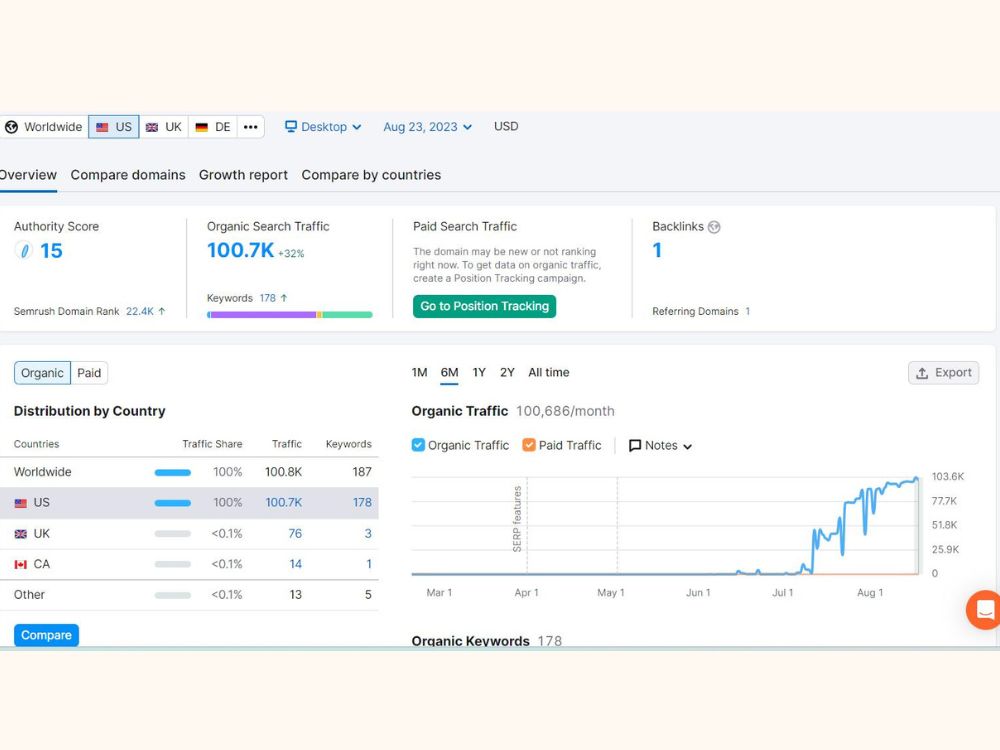Click the Backlinks info globe icon
The height and width of the screenshot is (750, 1000).
click(x=714, y=227)
